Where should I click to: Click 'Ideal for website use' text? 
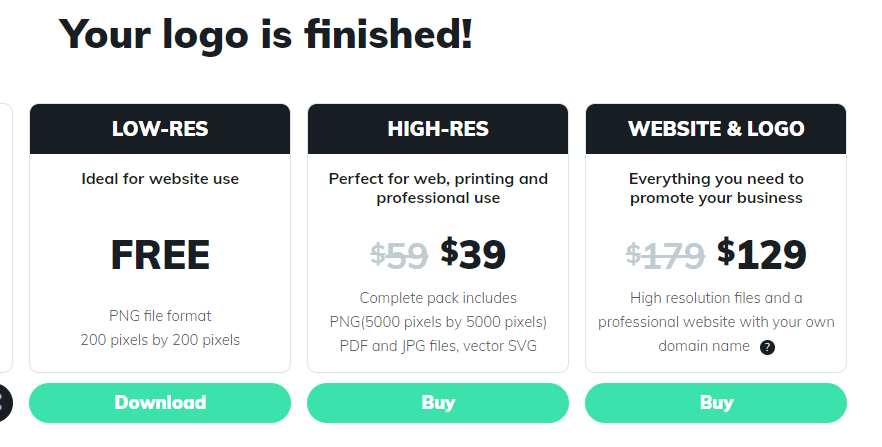[160, 179]
